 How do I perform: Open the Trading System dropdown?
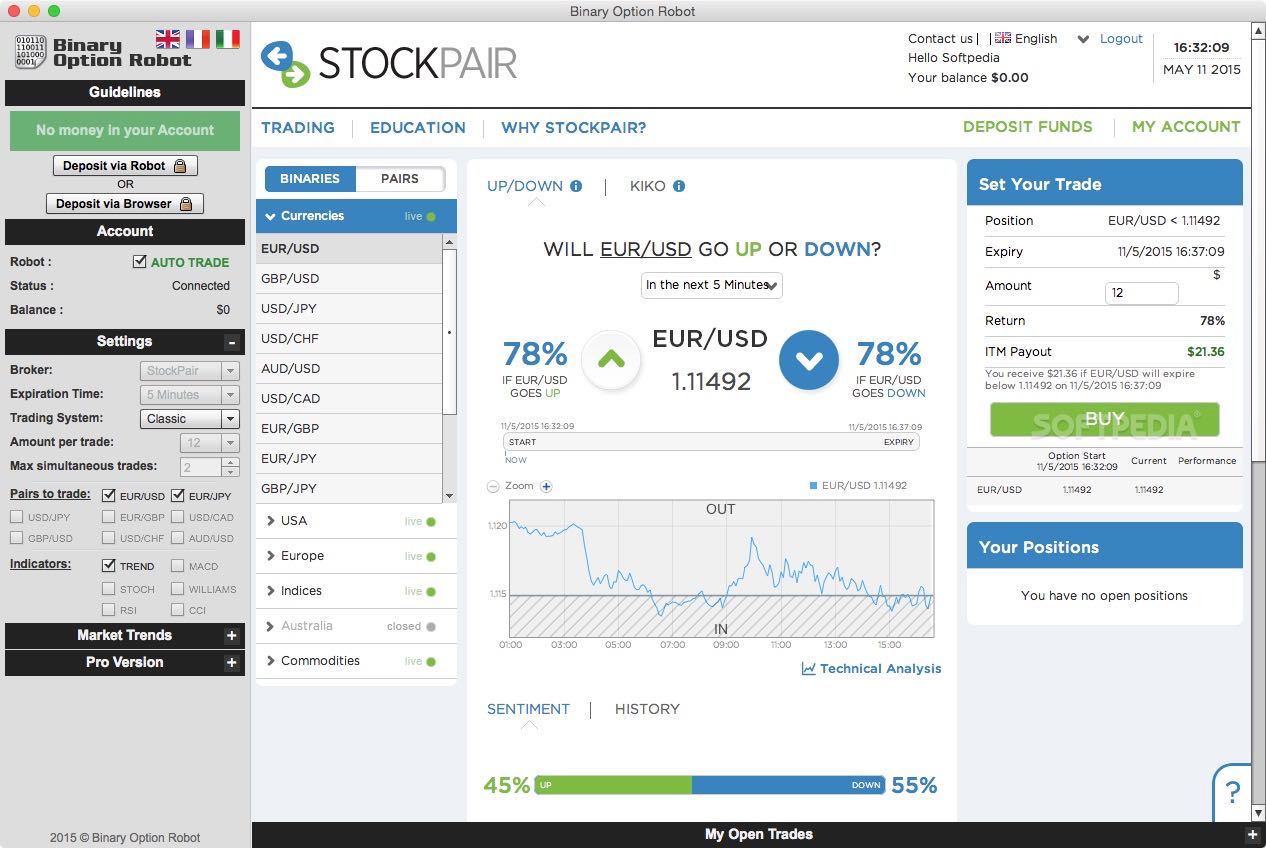click(190, 419)
